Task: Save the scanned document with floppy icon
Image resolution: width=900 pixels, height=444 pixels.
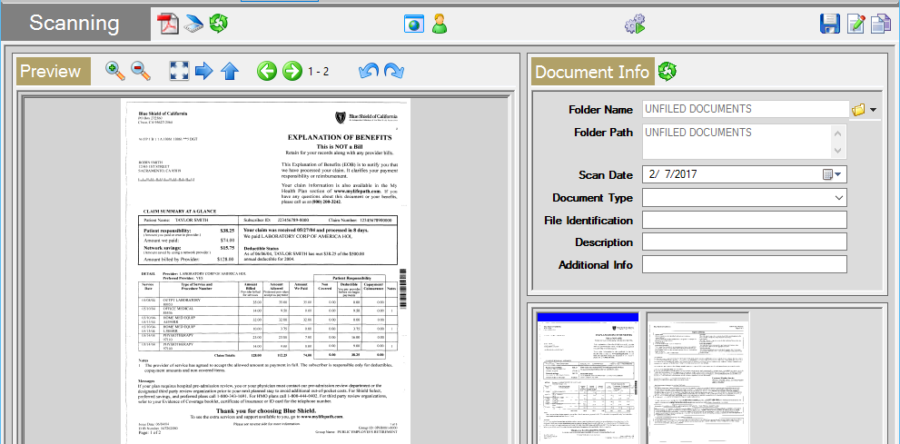Action: [x=829, y=23]
